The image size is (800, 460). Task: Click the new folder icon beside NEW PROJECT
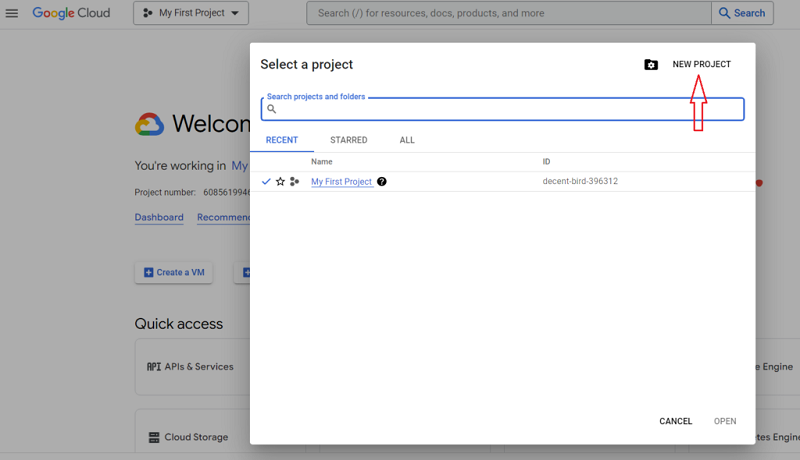(651, 65)
